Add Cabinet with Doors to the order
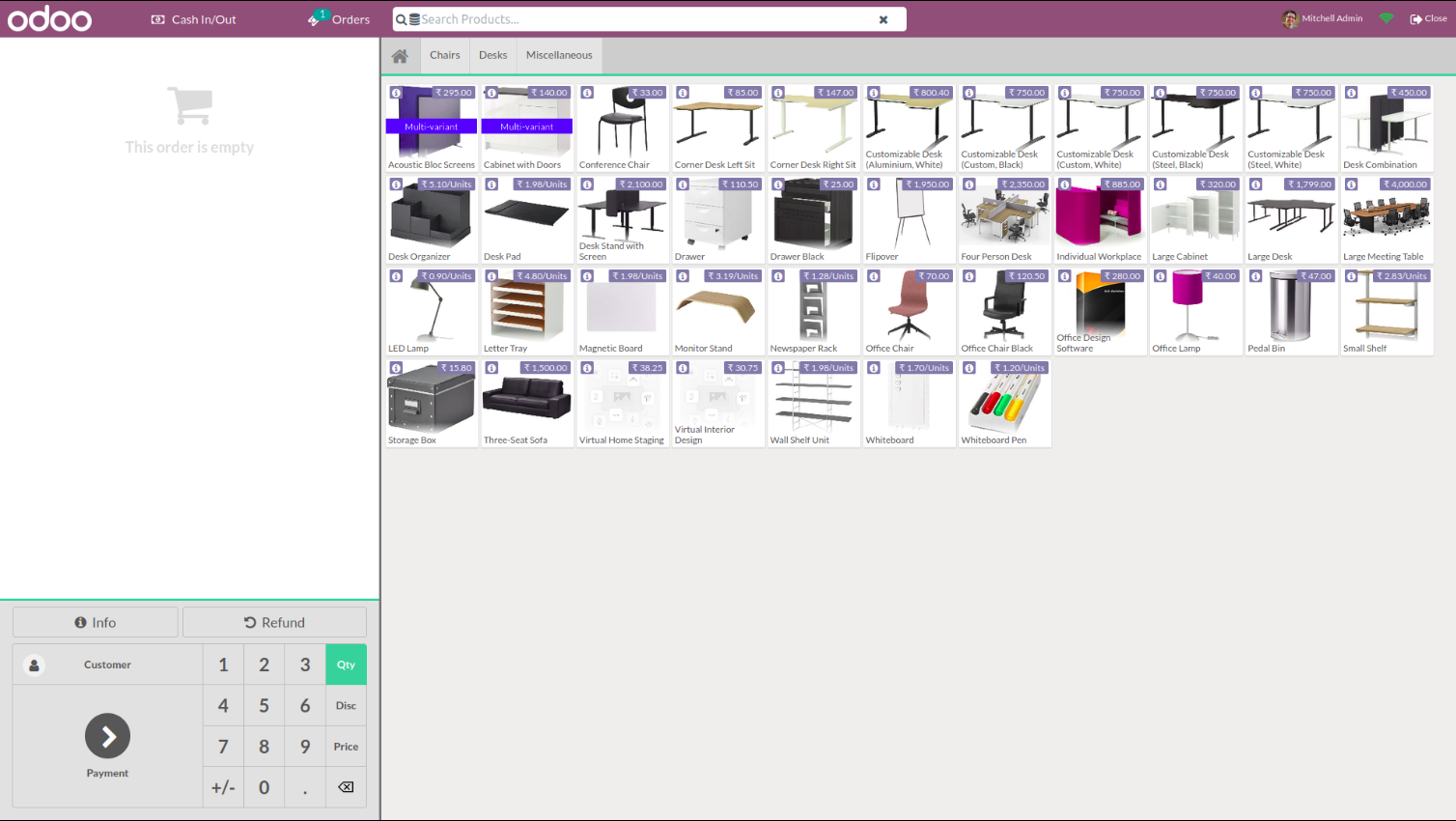 [x=526, y=128]
